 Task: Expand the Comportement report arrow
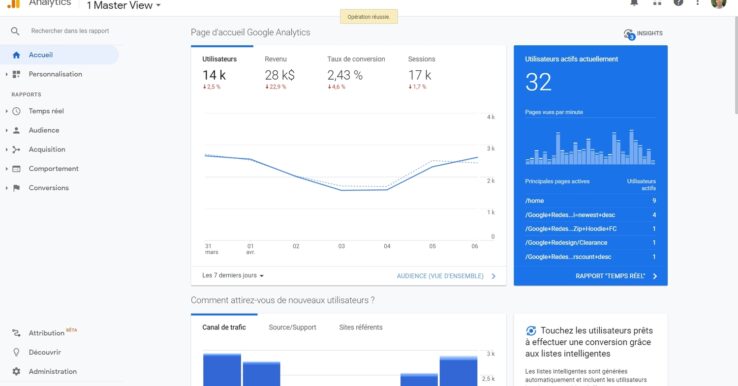click(x=7, y=169)
